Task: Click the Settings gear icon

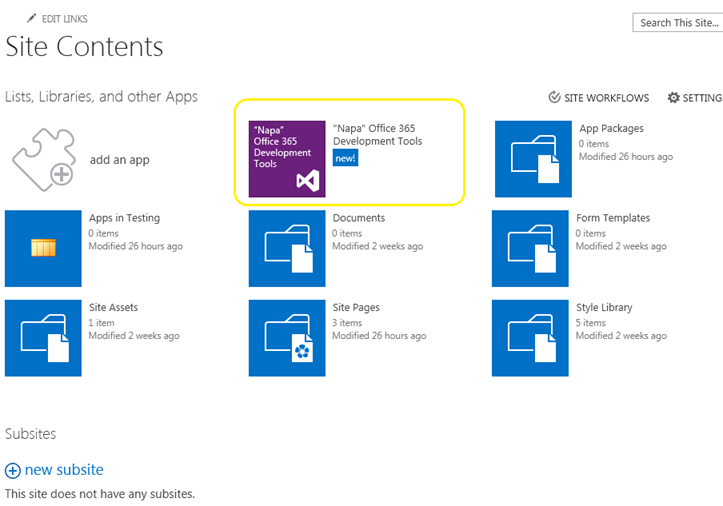Action: pyautogui.click(x=674, y=98)
